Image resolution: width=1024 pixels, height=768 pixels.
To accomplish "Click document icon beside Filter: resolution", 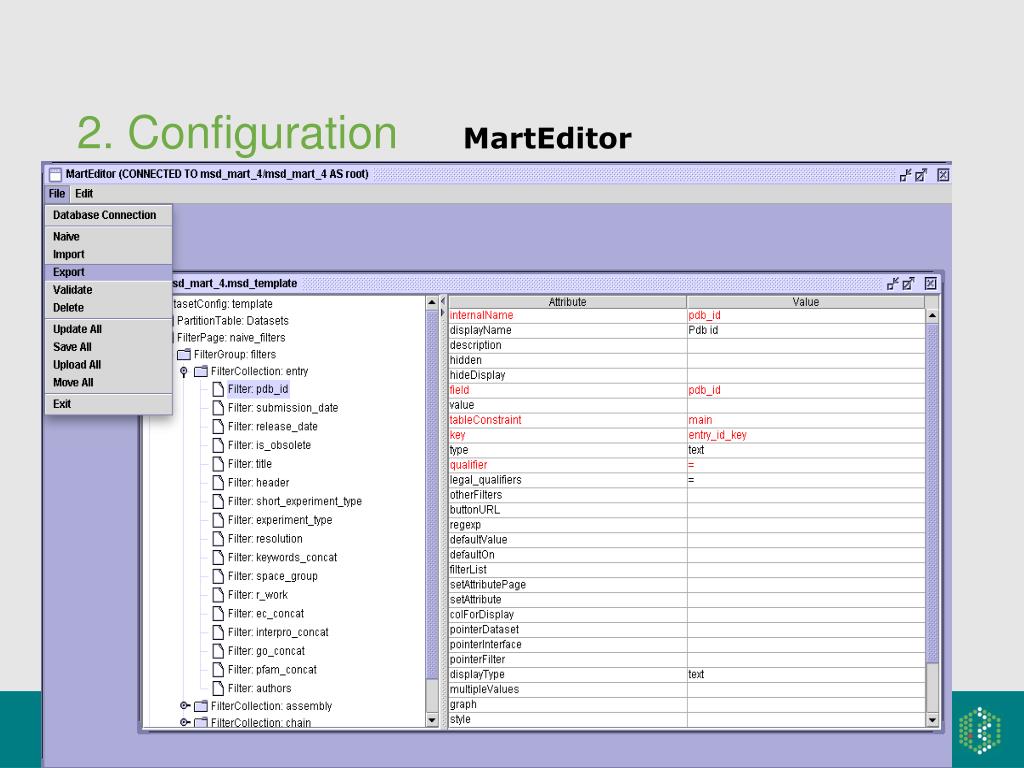I will (x=218, y=539).
